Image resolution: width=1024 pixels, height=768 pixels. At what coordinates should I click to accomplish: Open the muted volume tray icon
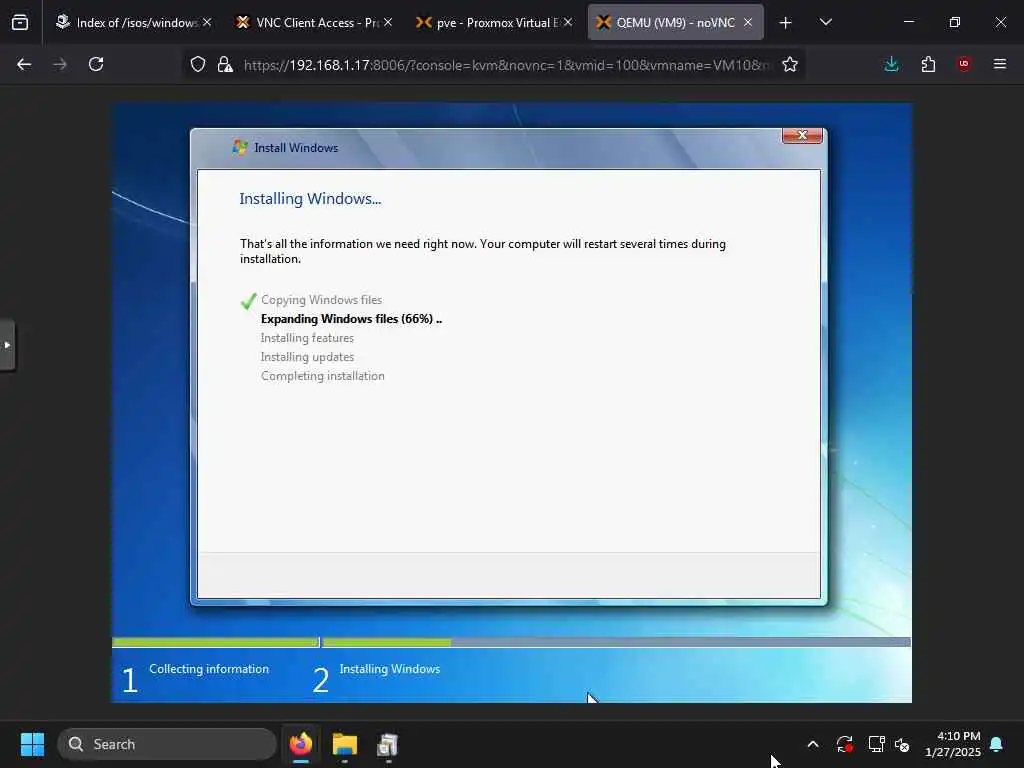pyautogui.click(x=903, y=744)
